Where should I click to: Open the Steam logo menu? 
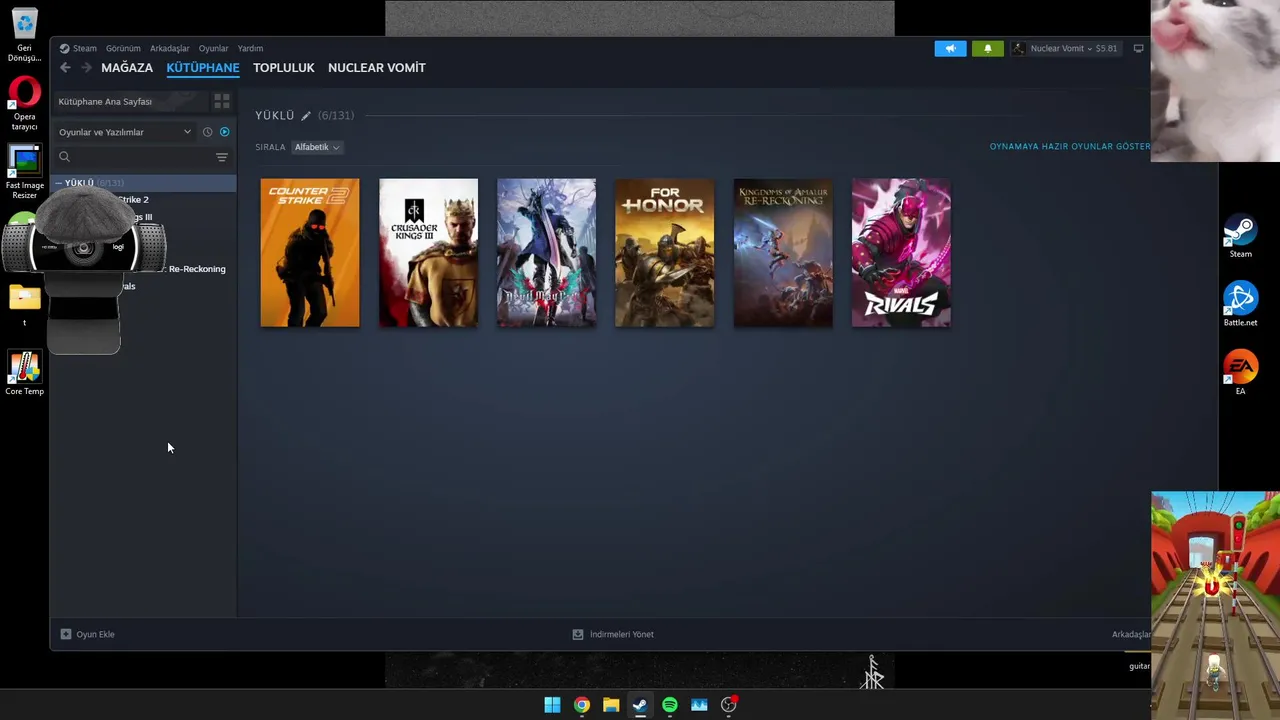tap(78, 48)
